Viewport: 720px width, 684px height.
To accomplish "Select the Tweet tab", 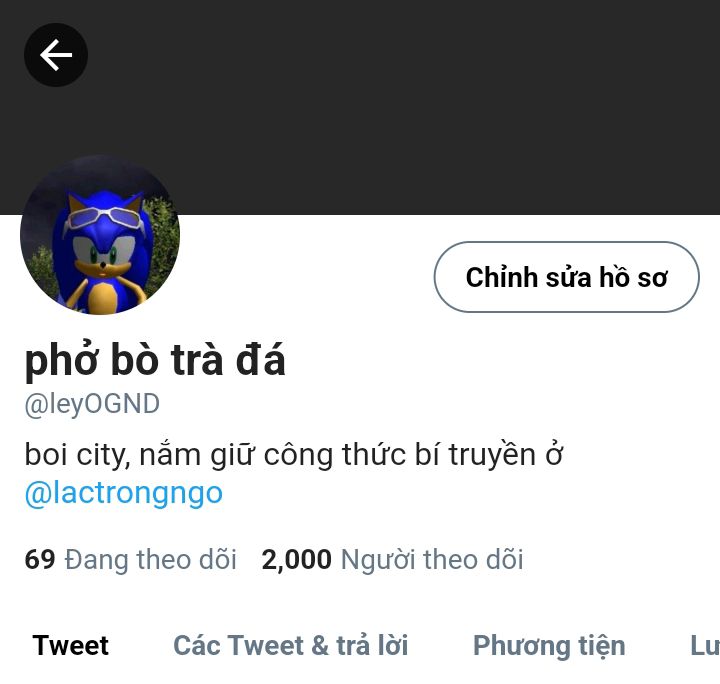I will tap(71, 645).
